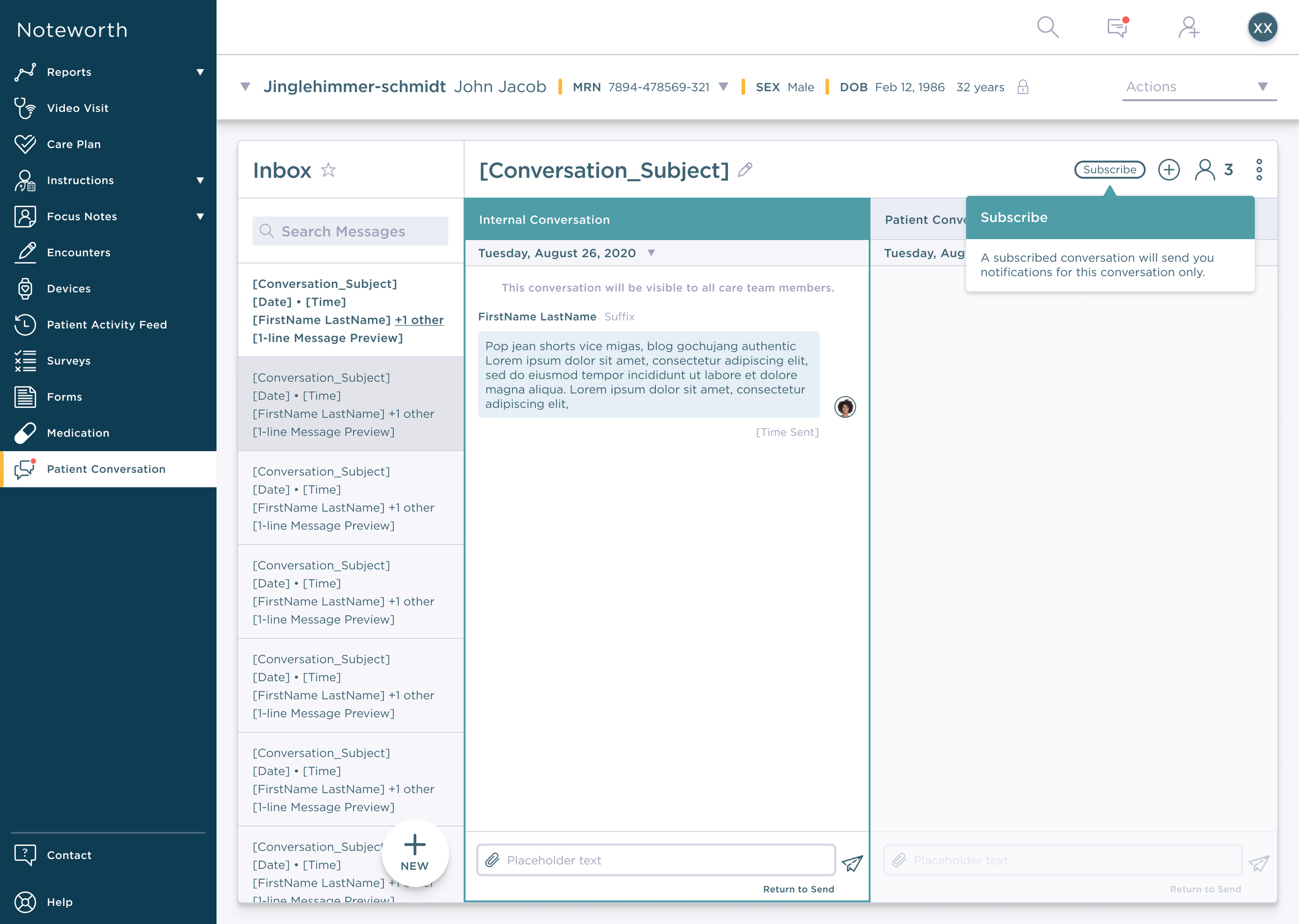Open the XX user avatar menu
Image resolution: width=1299 pixels, height=924 pixels.
[x=1262, y=28]
